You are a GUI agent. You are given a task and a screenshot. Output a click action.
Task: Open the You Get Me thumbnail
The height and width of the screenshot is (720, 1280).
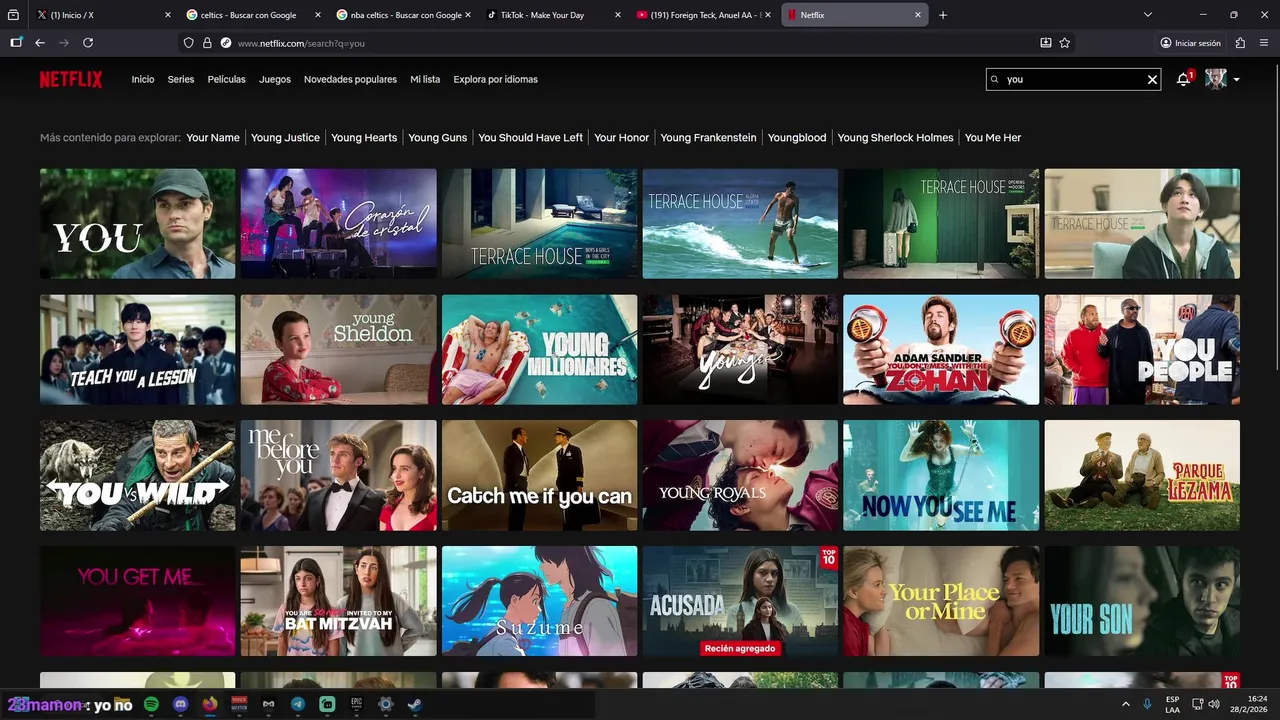tap(138, 601)
